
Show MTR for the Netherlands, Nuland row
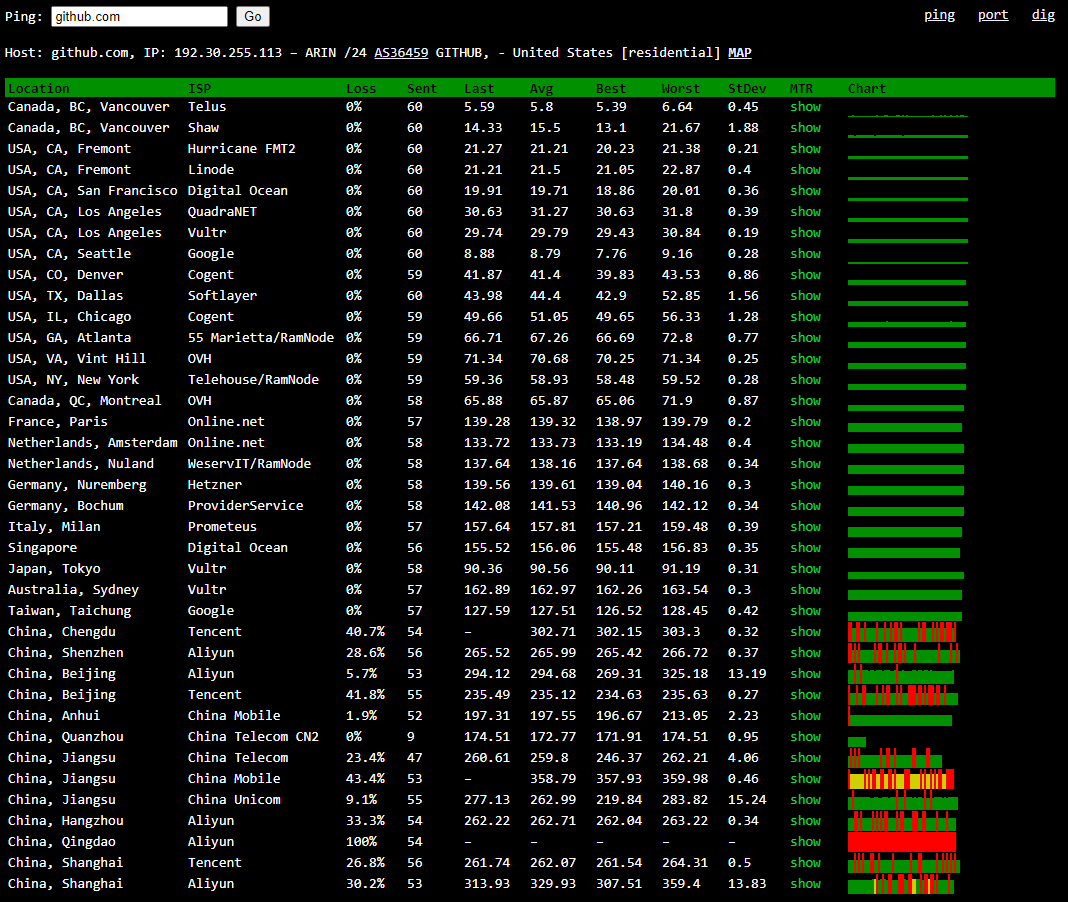pyautogui.click(x=805, y=464)
